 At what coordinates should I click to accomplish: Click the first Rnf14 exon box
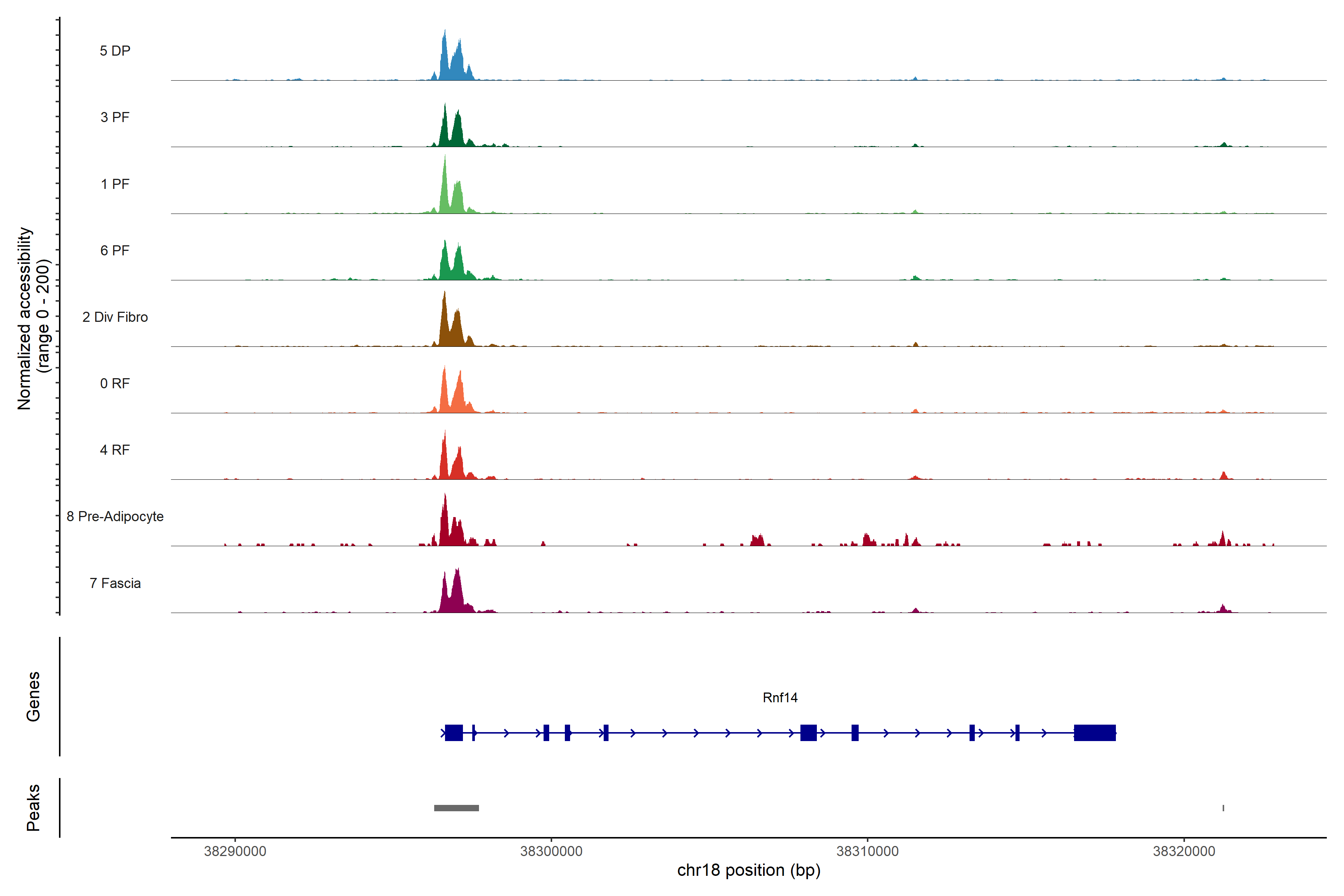[454, 732]
